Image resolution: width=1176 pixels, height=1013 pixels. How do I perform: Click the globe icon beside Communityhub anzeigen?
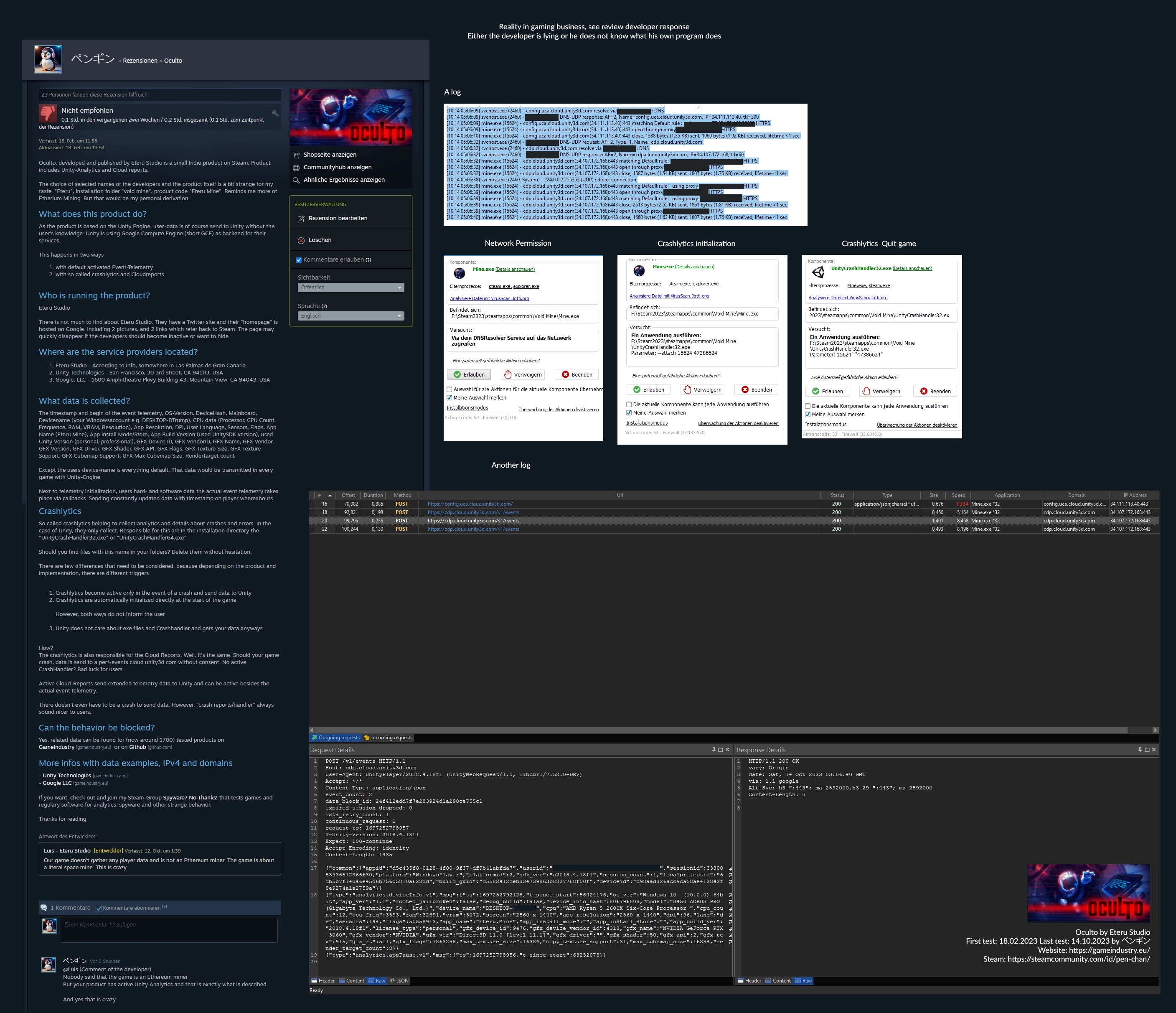(296, 168)
